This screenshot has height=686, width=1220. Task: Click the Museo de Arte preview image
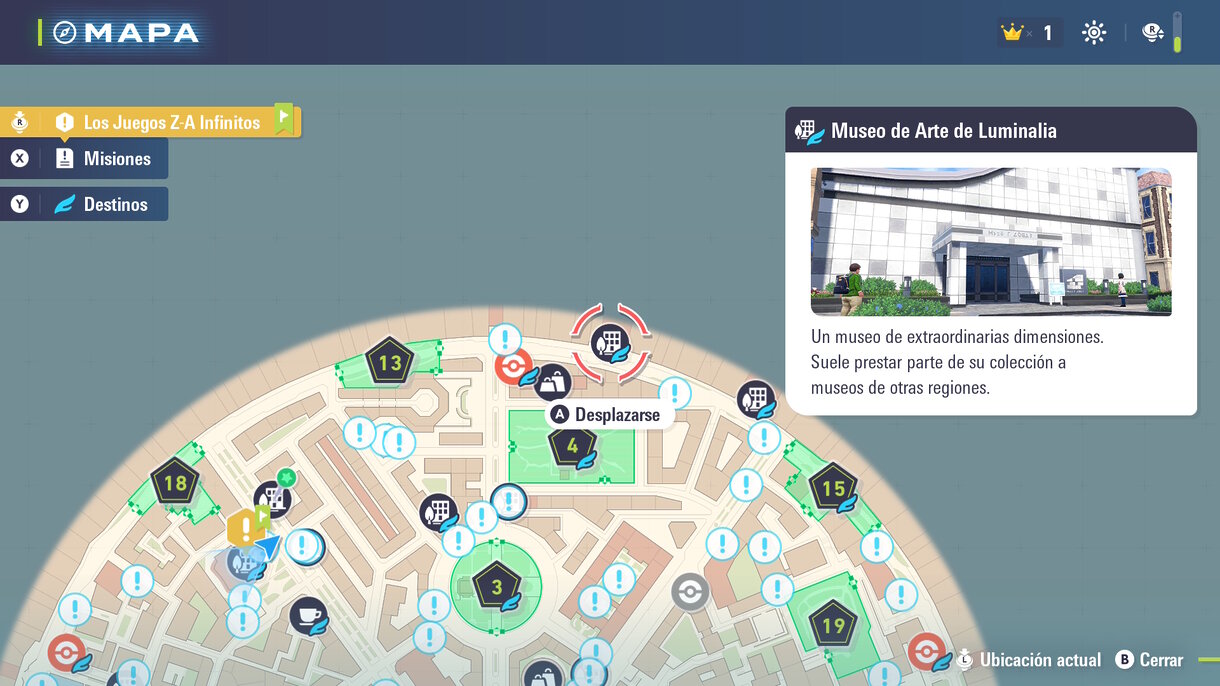point(990,242)
